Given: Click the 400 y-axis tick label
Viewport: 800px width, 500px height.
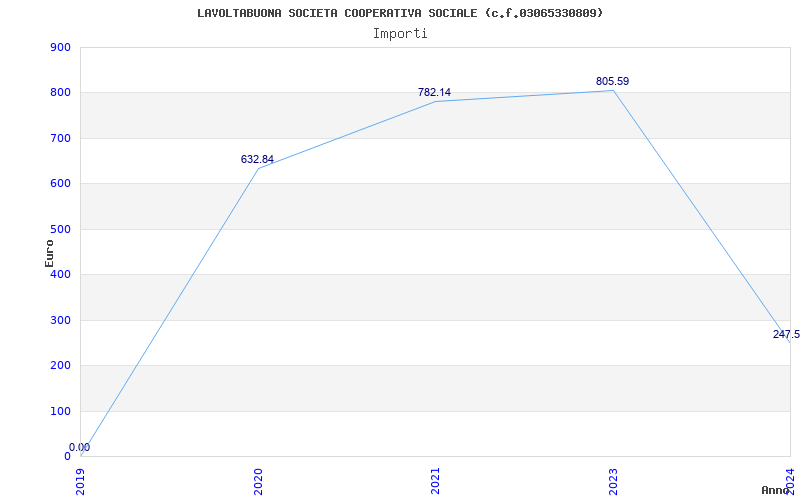Looking at the screenshot, I should tap(60, 274).
